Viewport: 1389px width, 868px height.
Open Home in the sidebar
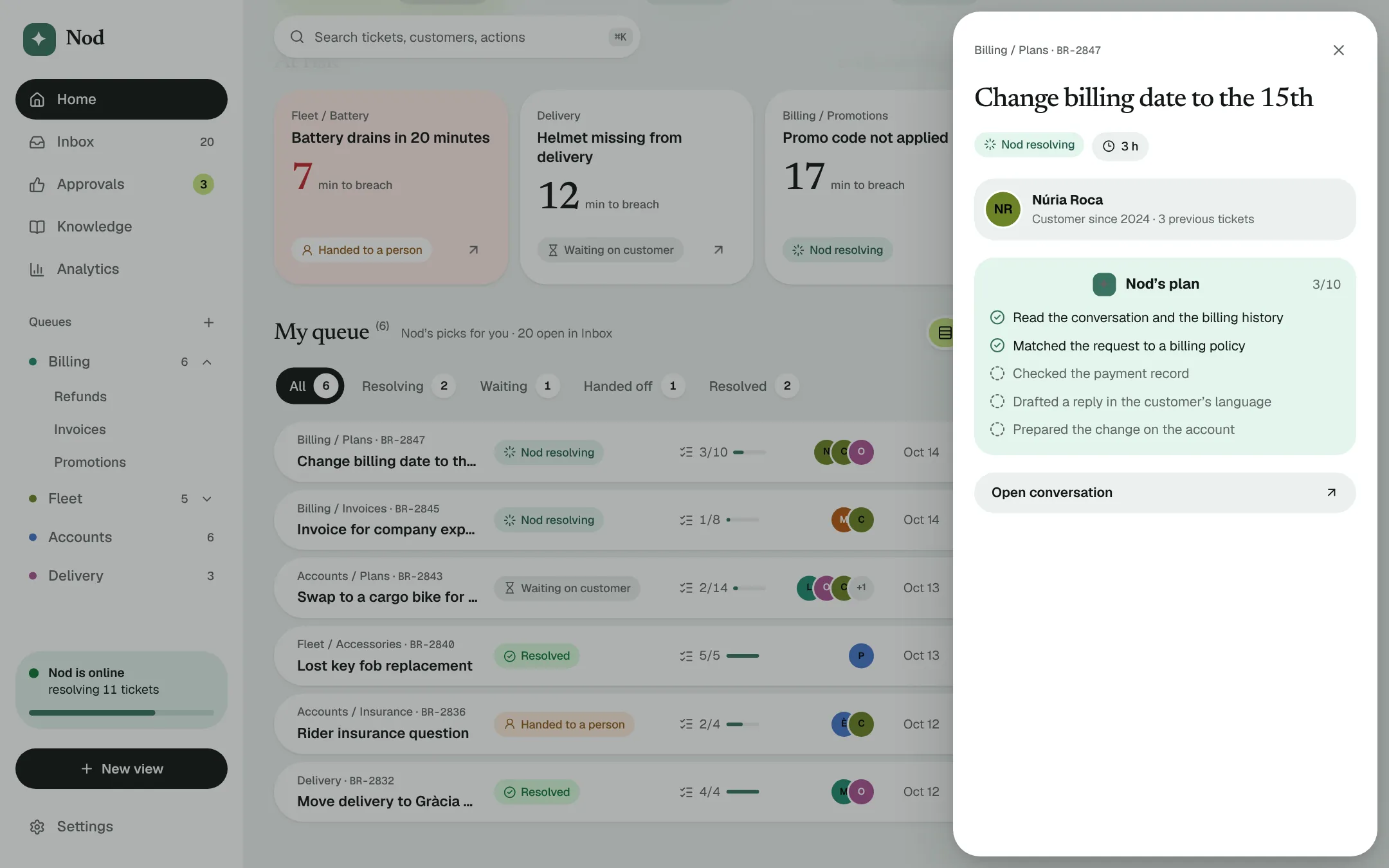(122, 99)
